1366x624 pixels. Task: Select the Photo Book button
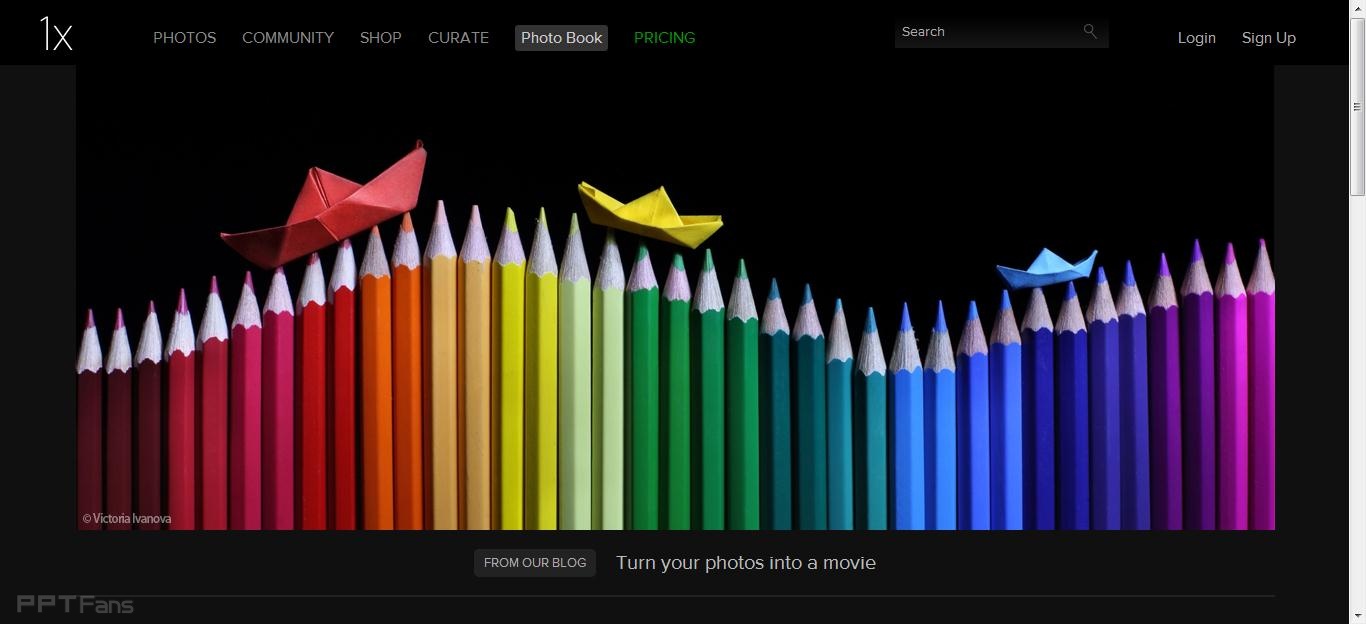561,38
